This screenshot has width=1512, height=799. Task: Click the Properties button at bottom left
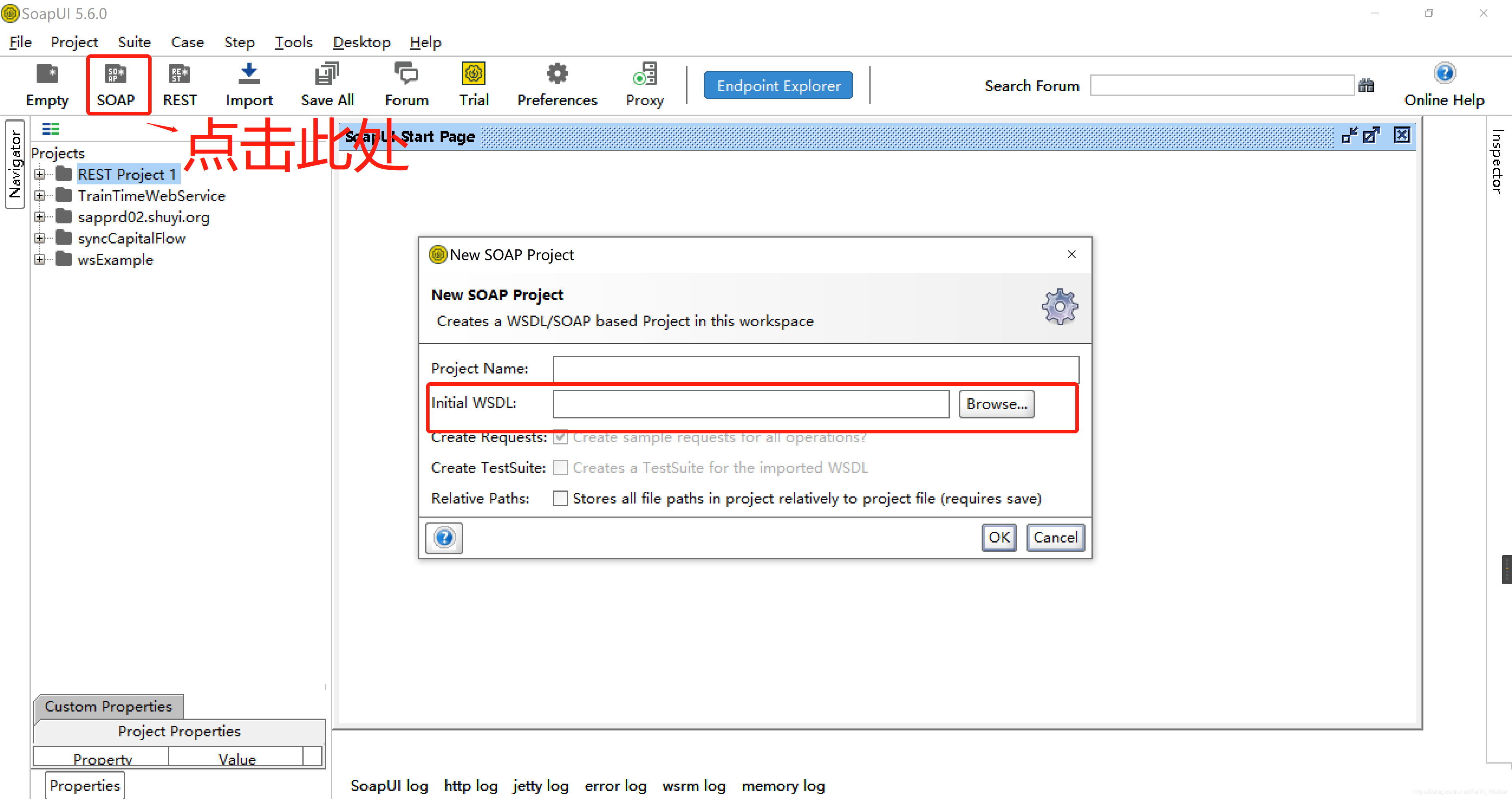[x=85, y=786]
